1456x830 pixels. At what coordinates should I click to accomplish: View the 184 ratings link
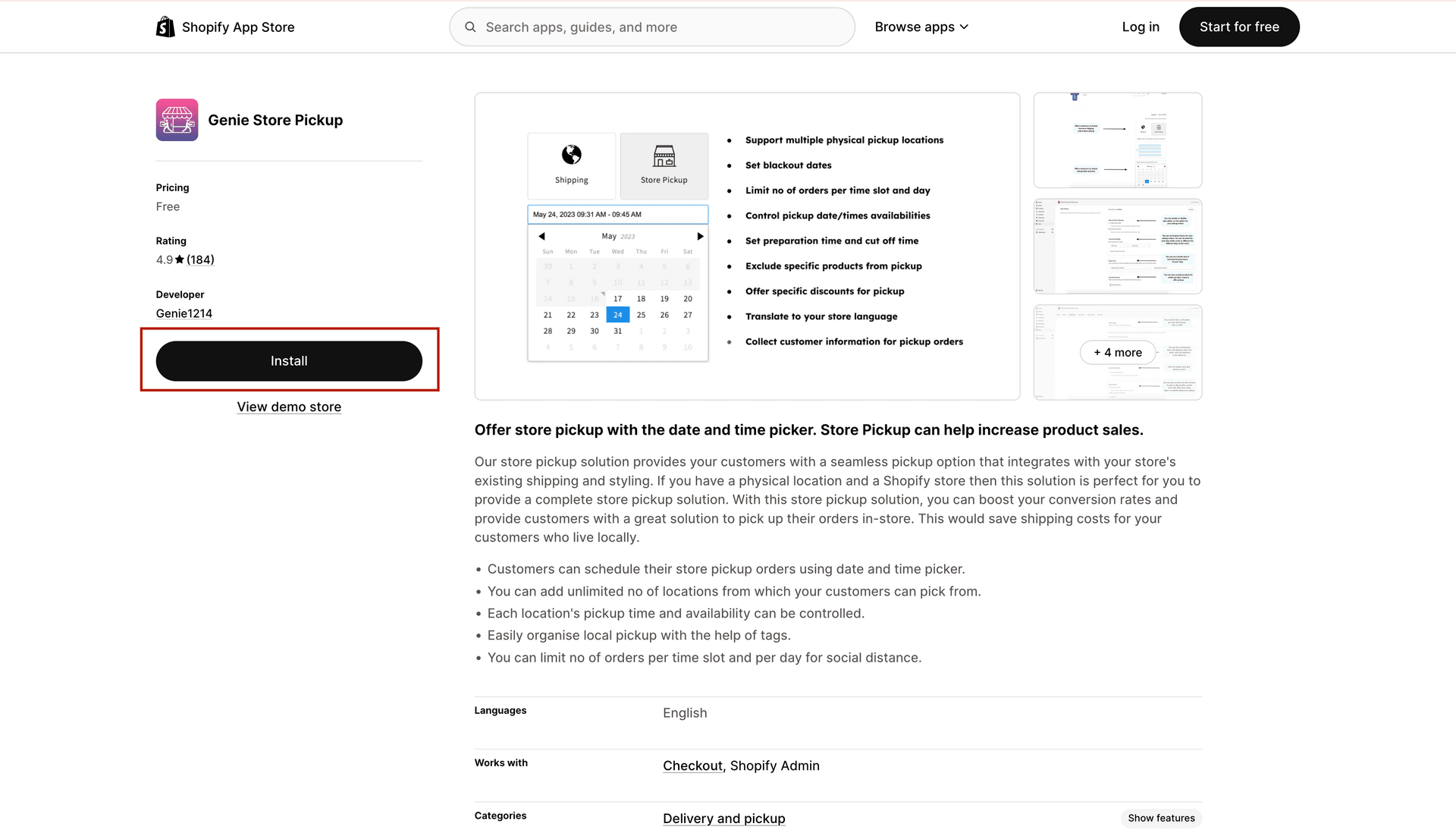(200, 259)
